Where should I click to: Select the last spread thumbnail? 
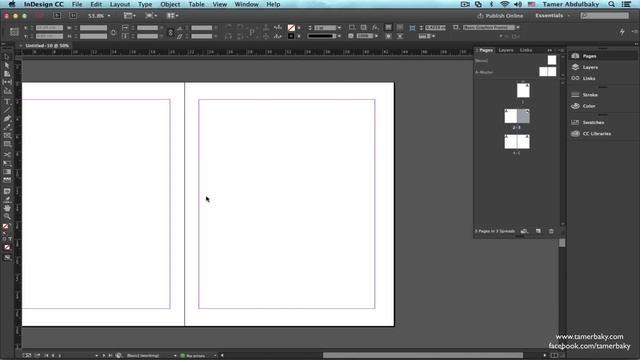click(517, 142)
